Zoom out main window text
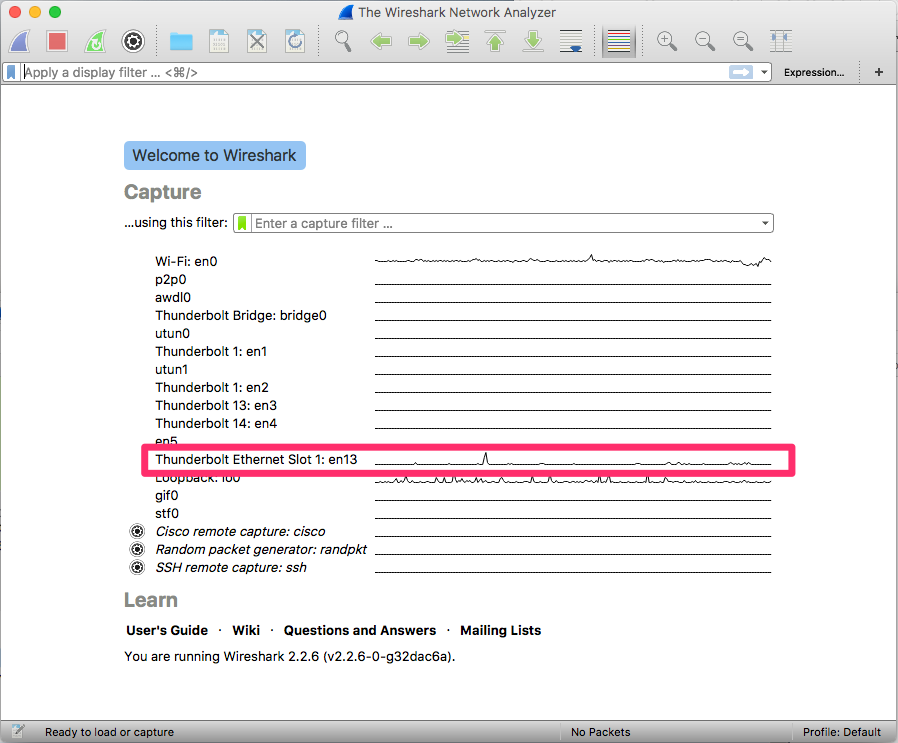 pos(704,41)
